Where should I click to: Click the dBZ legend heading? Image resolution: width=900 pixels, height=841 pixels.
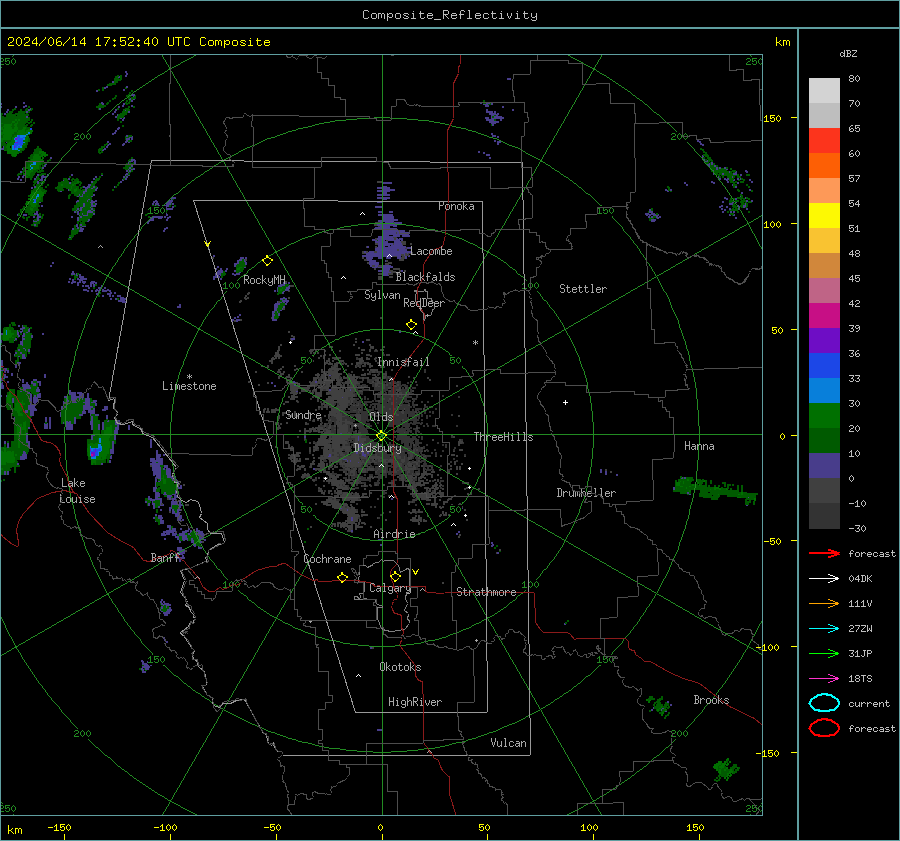pyautogui.click(x=848, y=53)
